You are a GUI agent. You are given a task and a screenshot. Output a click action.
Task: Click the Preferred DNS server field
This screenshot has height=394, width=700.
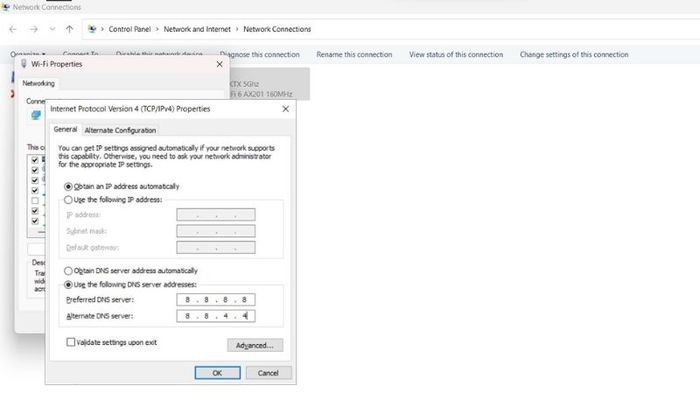pyautogui.click(x=216, y=300)
